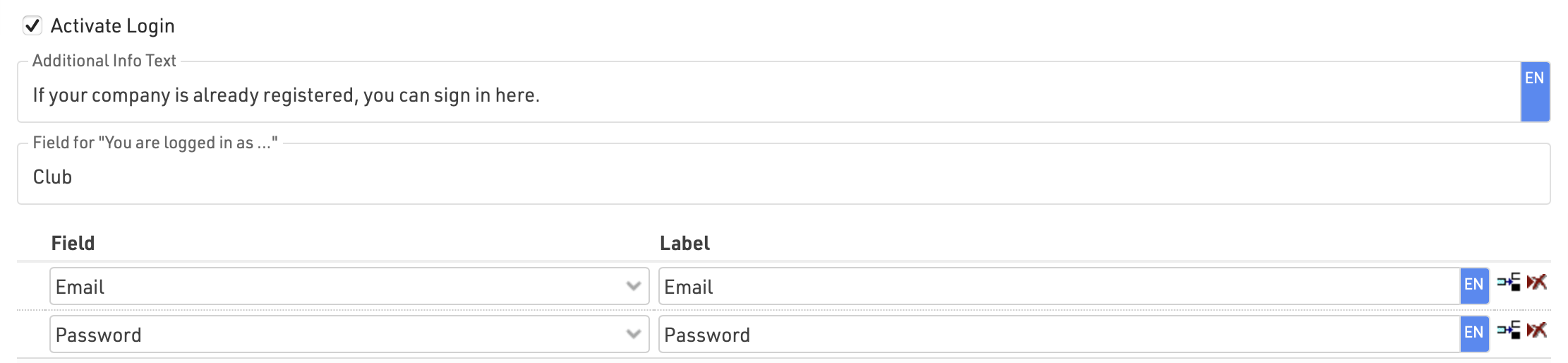Screen dimensions: 1568x363
Task: Click EN language badge on Email label
Action: coord(1474,285)
